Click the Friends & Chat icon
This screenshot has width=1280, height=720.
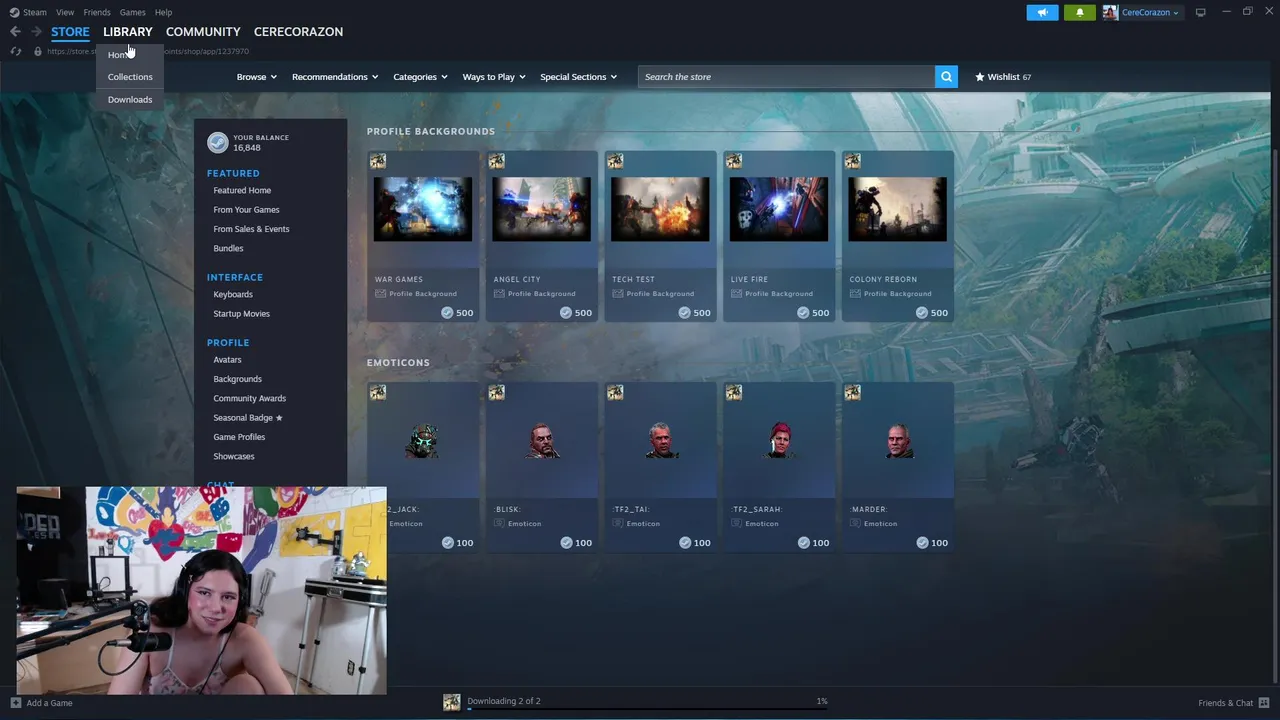pos(1264,703)
